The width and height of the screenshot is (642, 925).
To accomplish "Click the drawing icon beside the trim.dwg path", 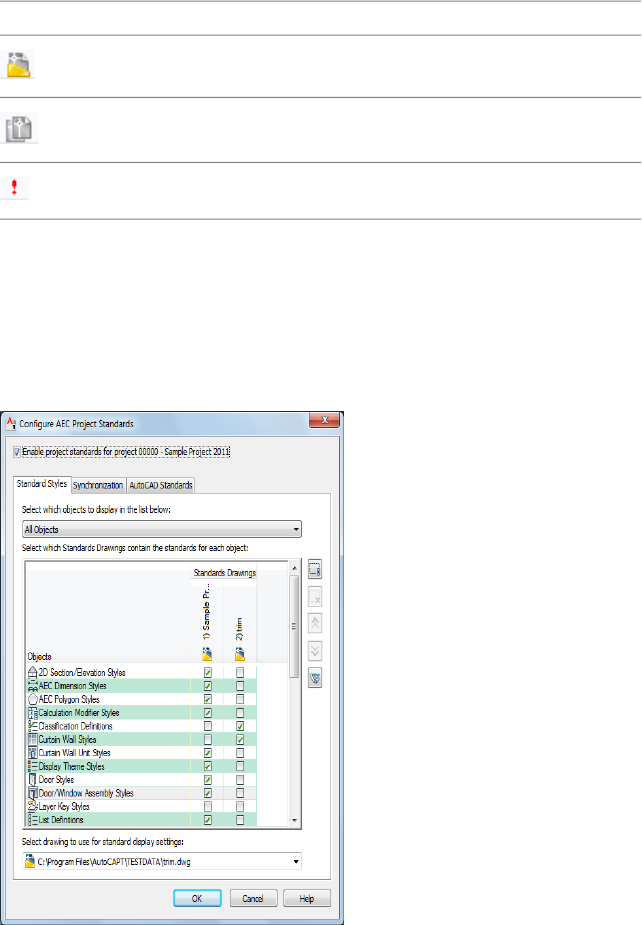I will tap(30, 862).
